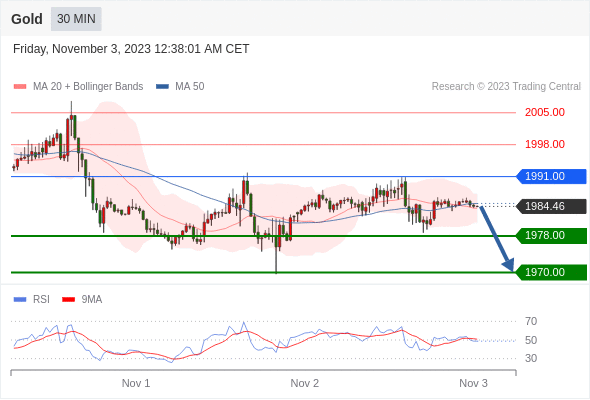
Task: Click the Nov 3 date axis label
Action: click(x=473, y=383)
